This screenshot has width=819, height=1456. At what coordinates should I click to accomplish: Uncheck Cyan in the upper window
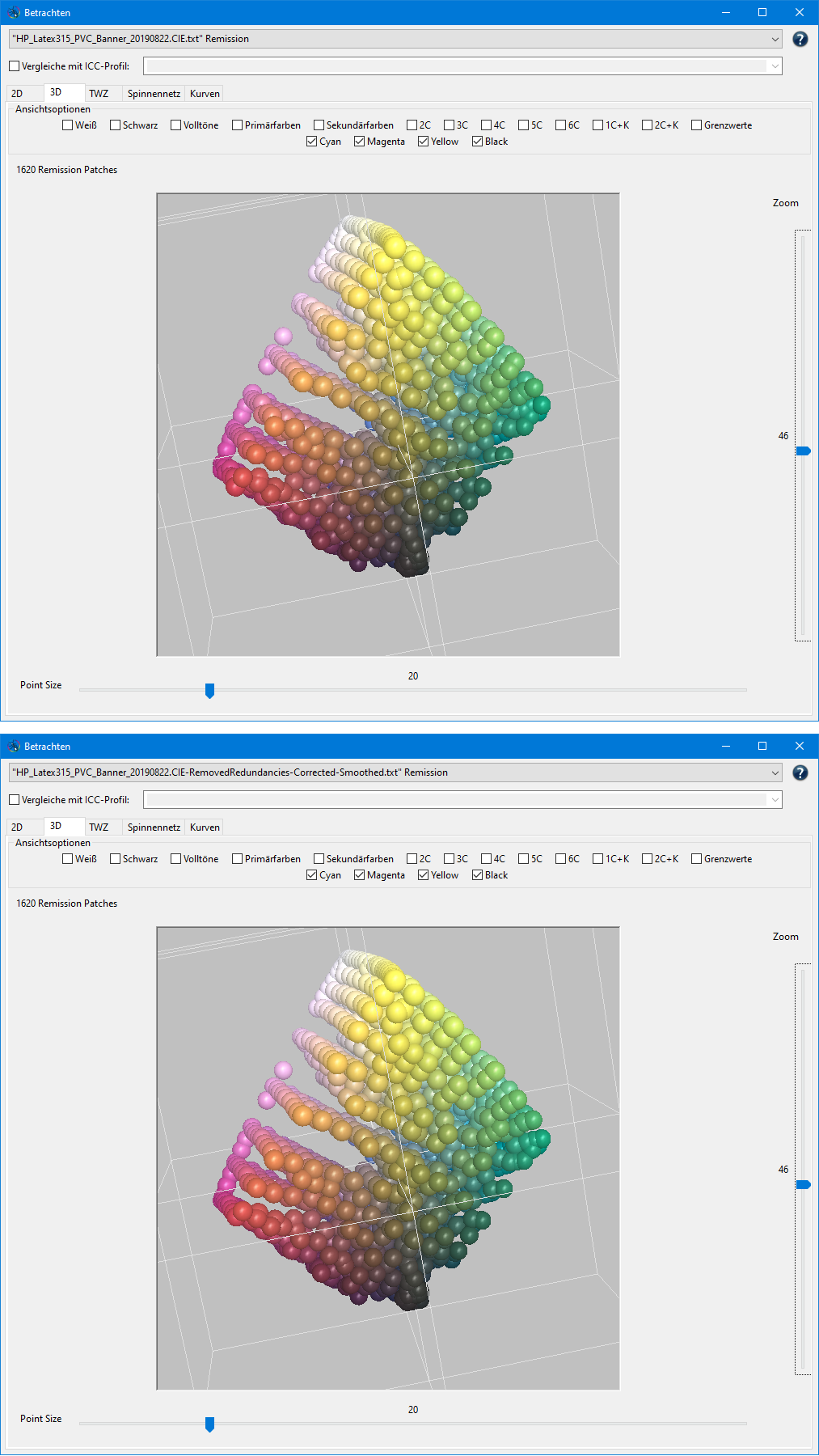pyautogui.click(x=312, y=142)
